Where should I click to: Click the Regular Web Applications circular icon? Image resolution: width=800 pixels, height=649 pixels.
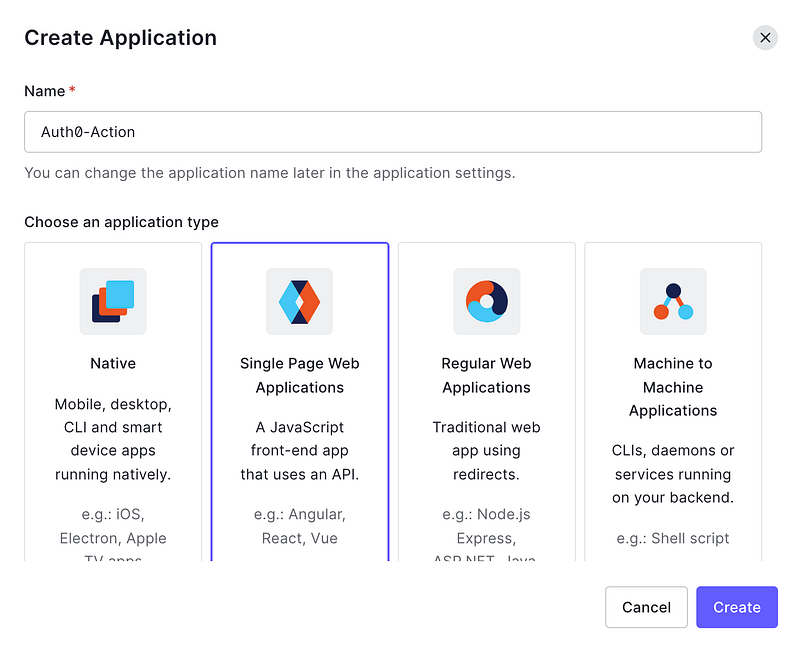[486, 301]
